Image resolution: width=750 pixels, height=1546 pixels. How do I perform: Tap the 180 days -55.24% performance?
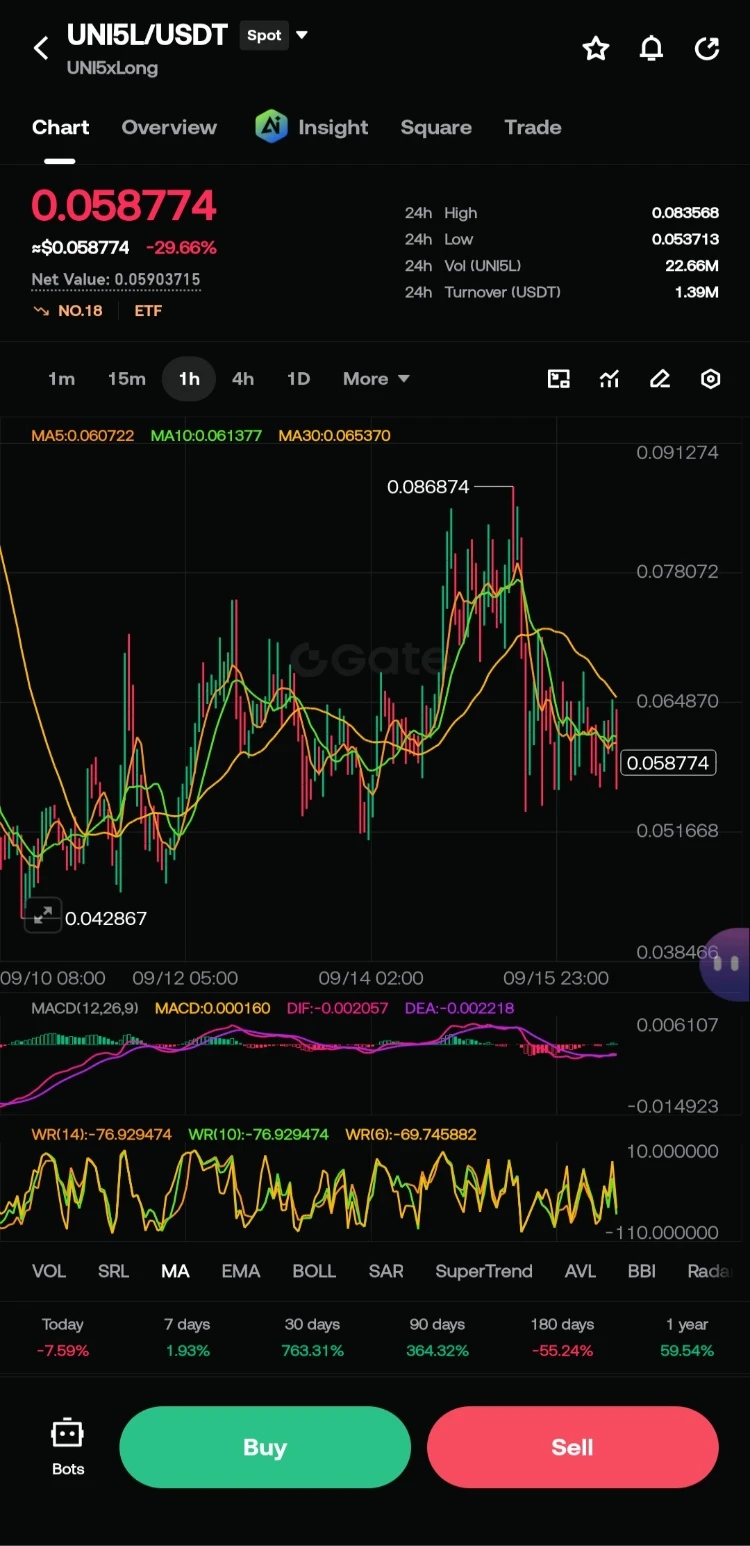click(x=562, y=1337)
